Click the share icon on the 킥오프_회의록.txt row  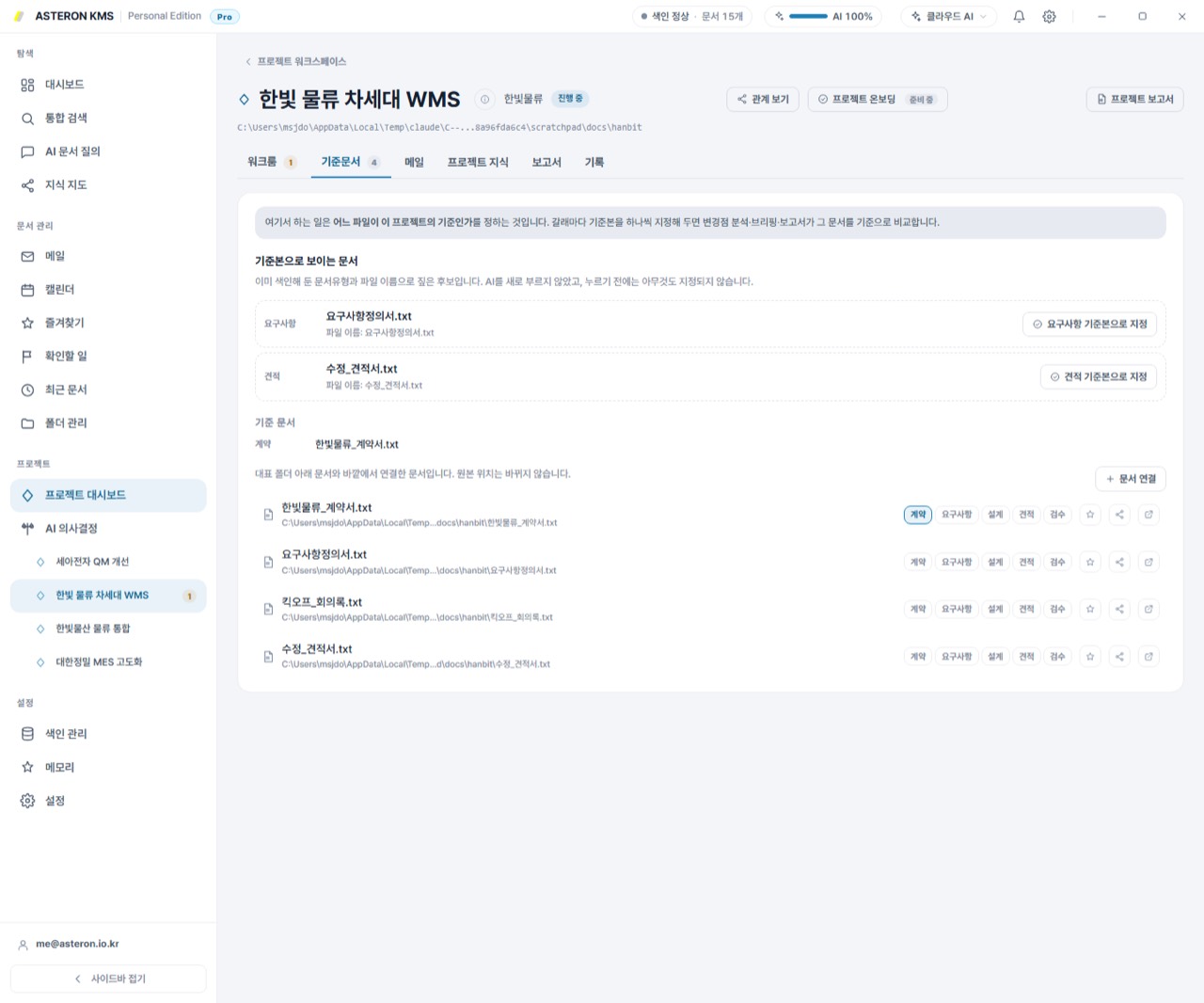click(1119, 609)
